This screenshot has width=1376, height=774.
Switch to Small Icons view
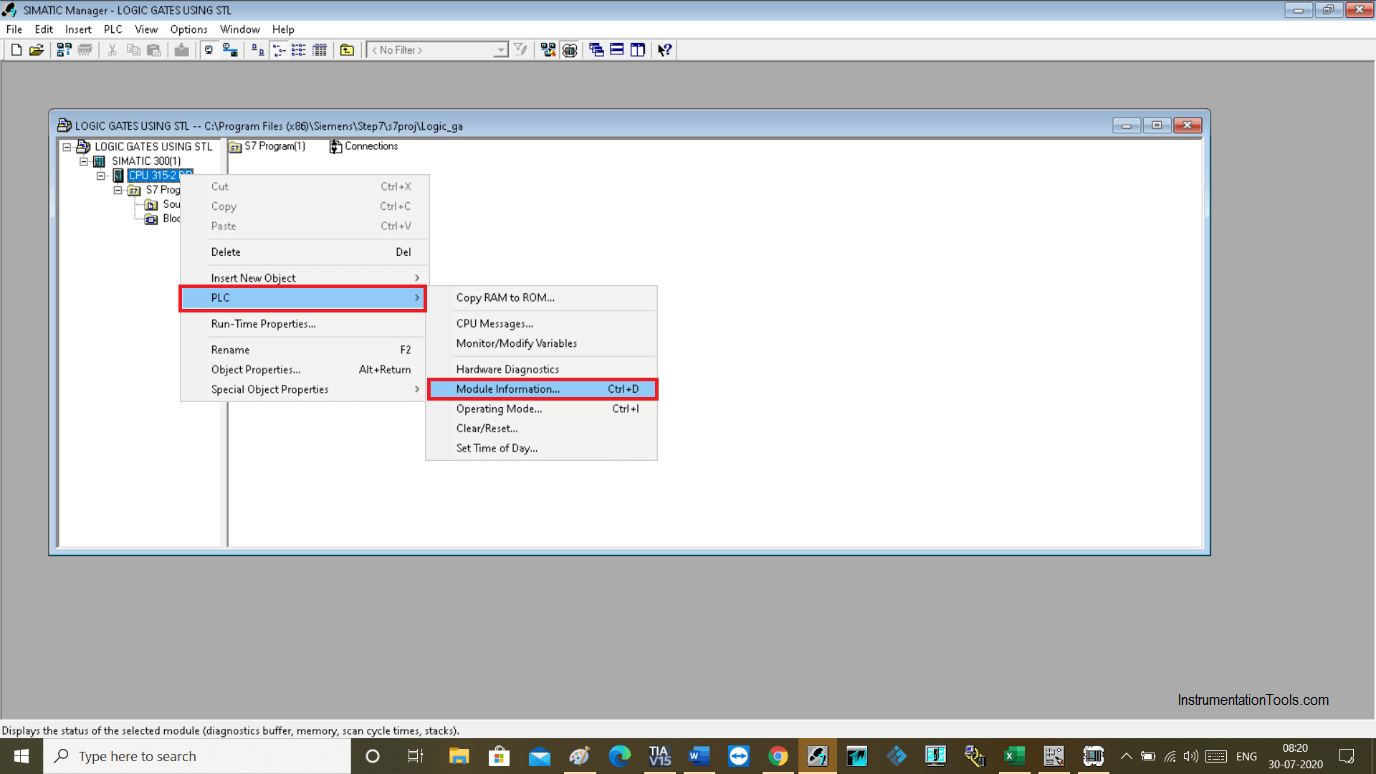278,50
